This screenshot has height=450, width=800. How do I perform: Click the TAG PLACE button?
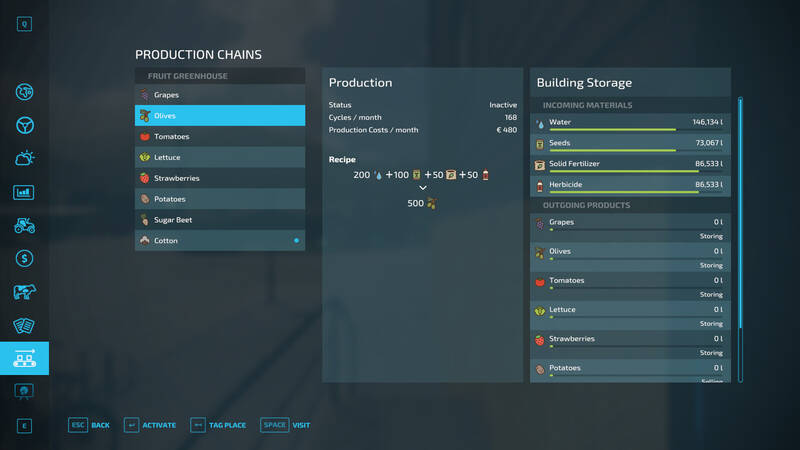tap(218, 425)
